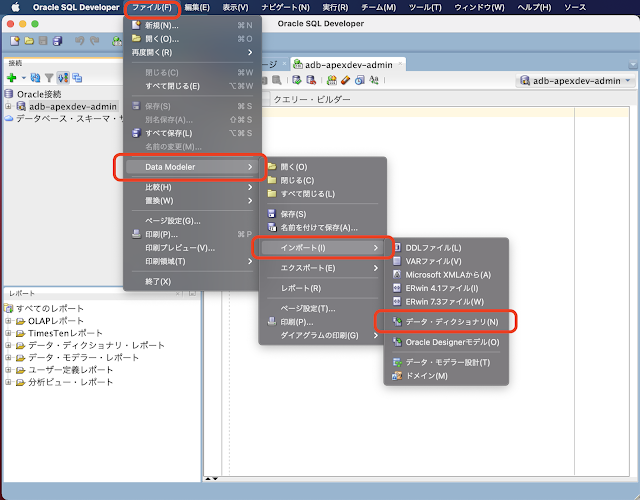
Task: Click the Clear eraser icon in the worksheet toolbar
Action: (345, 80)
